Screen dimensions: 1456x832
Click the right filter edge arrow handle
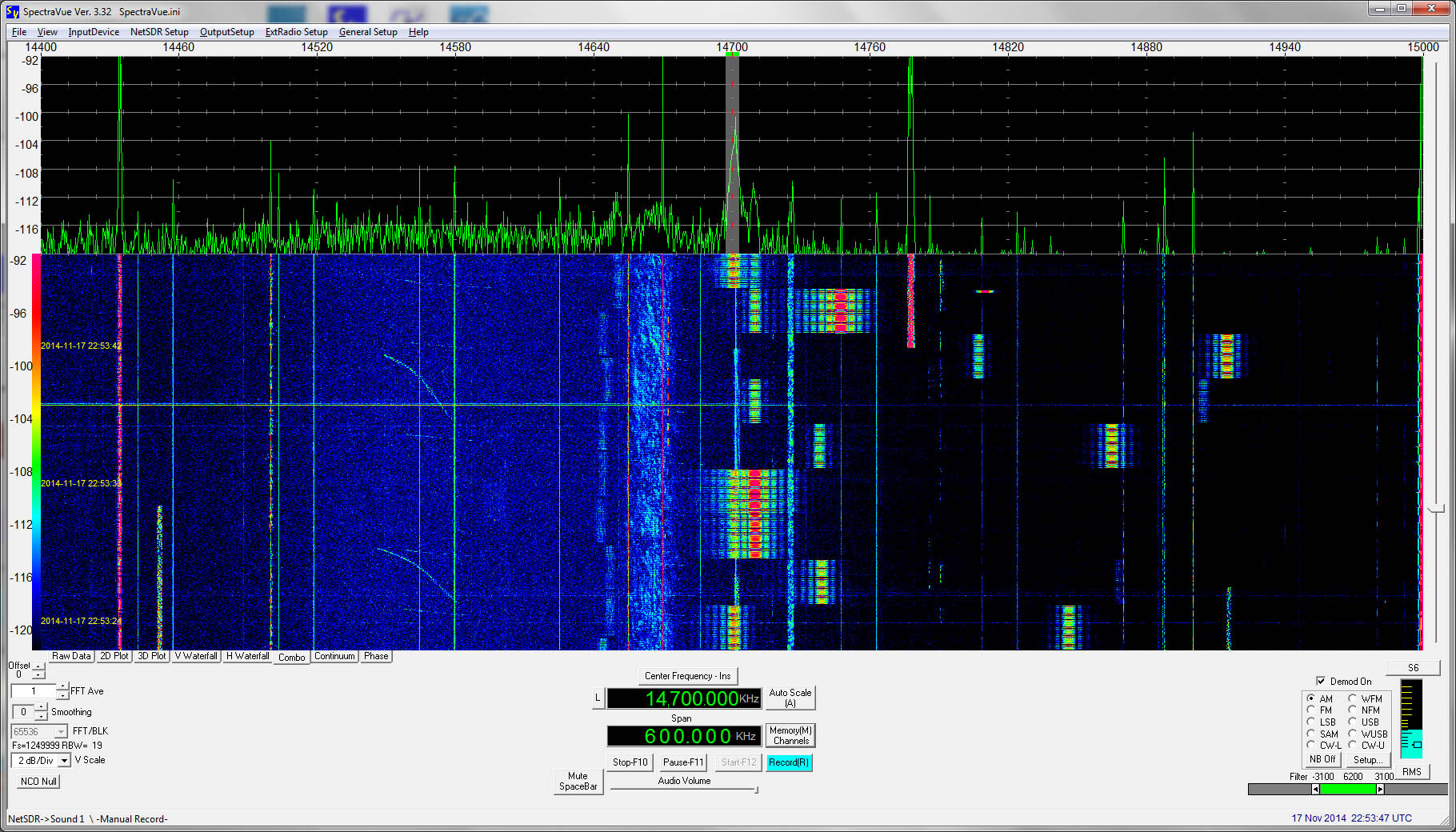click(x=1380, y=790)
